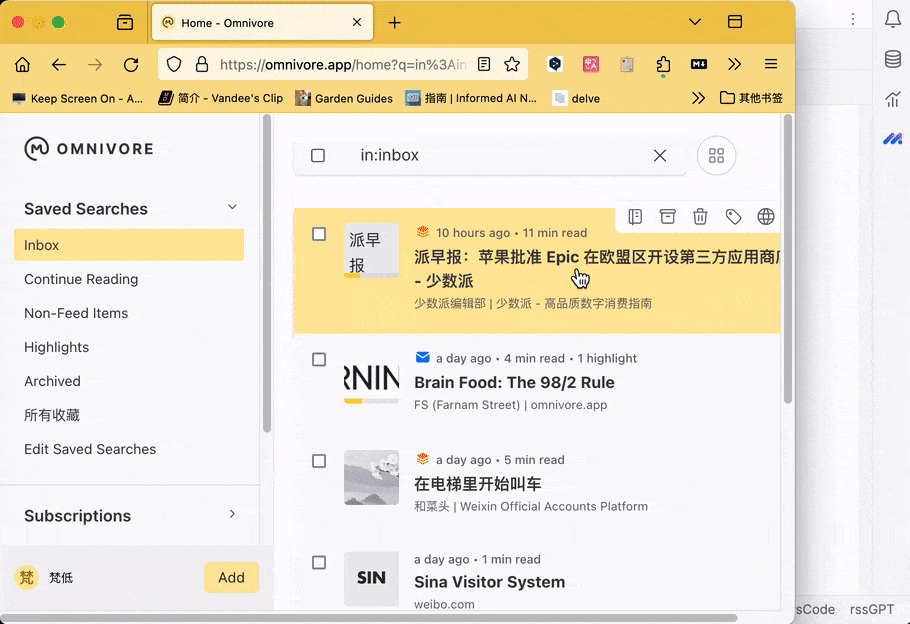The image size is (910, 624).
Task: Open the label tag icon on hovered article
Action: pos(733,217)
